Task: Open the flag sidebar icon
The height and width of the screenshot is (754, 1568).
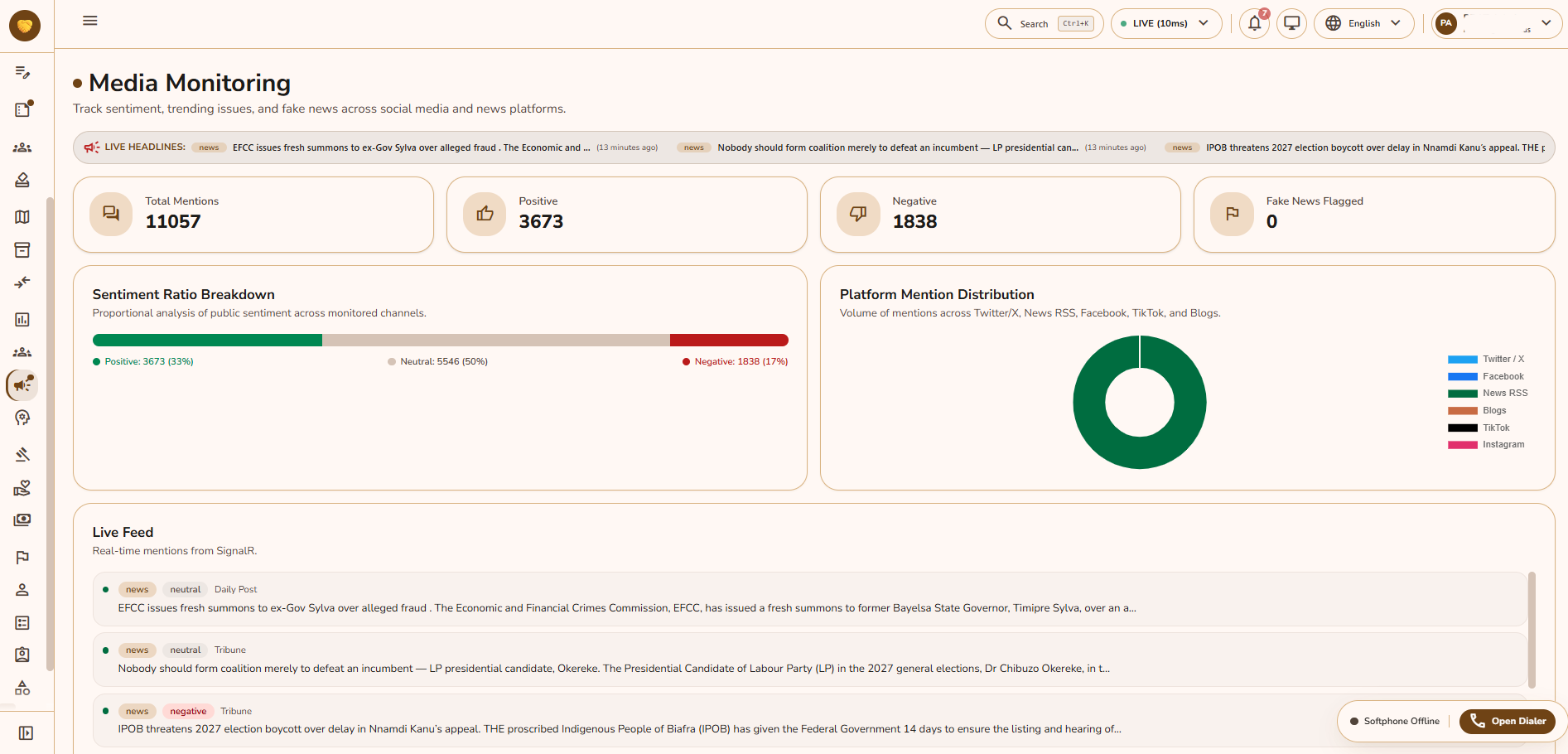Action: tap(22, 558)
